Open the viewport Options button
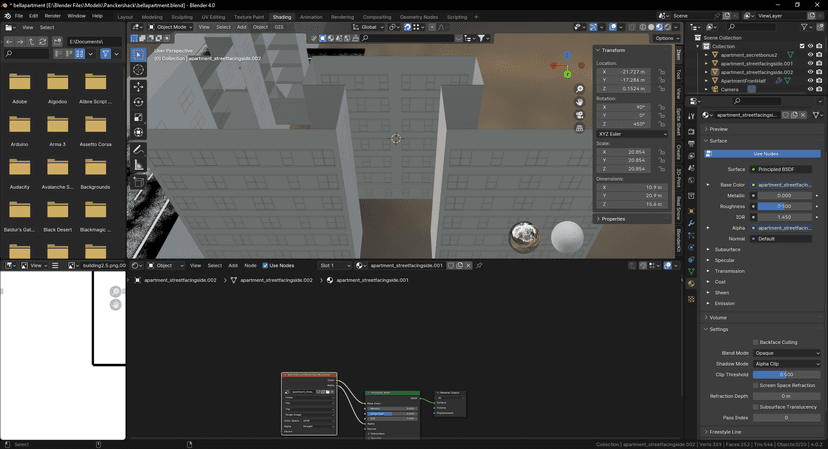The image size is (828, 449). point(665,38)
